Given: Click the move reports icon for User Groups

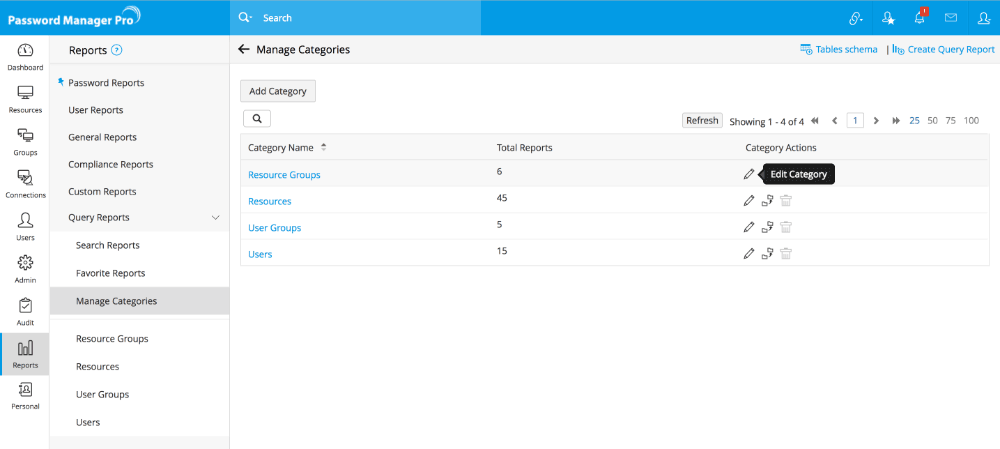Looking at the screenshot, I should pos(767,227).
